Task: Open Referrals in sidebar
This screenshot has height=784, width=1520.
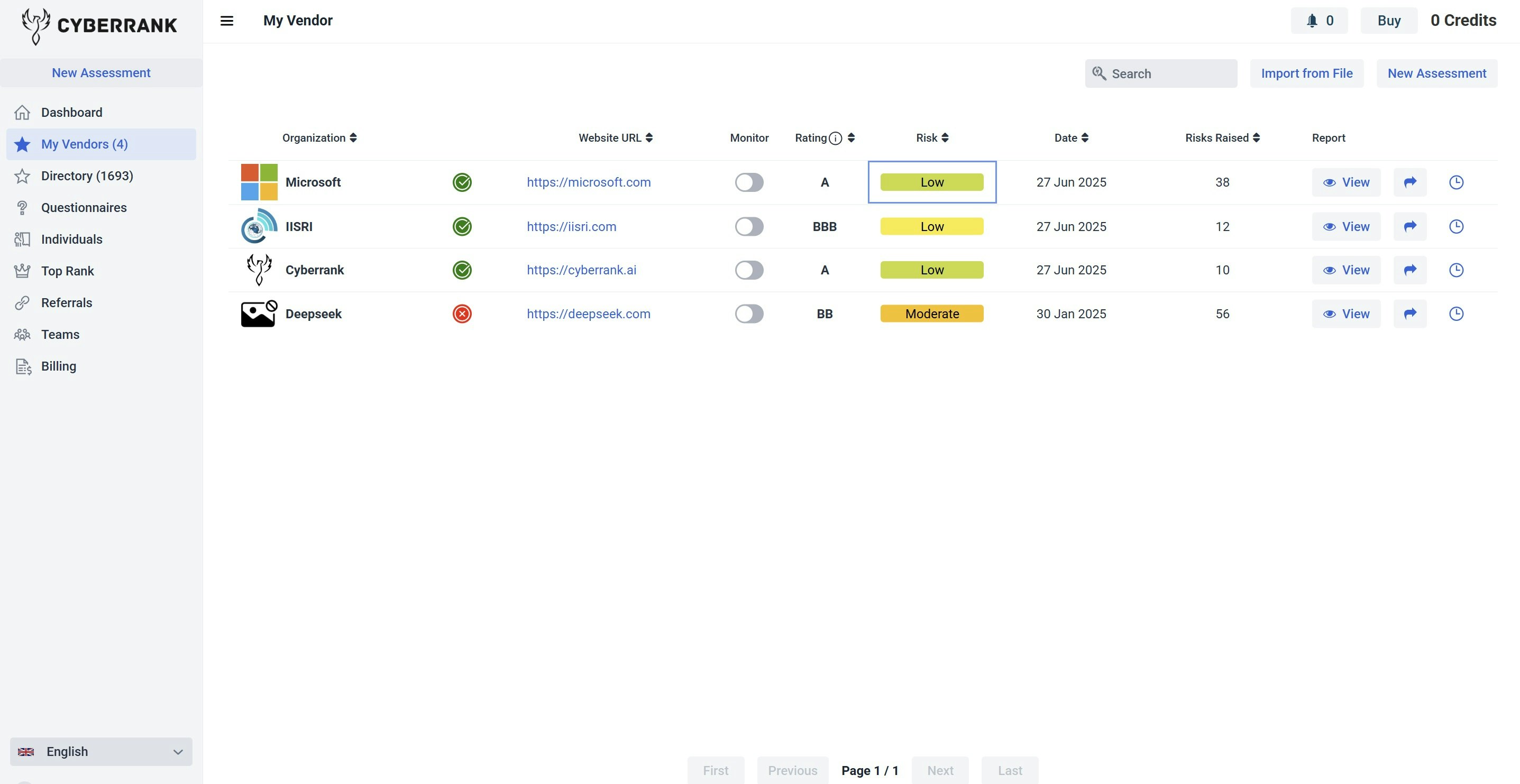Action: (x=101, y=302)
